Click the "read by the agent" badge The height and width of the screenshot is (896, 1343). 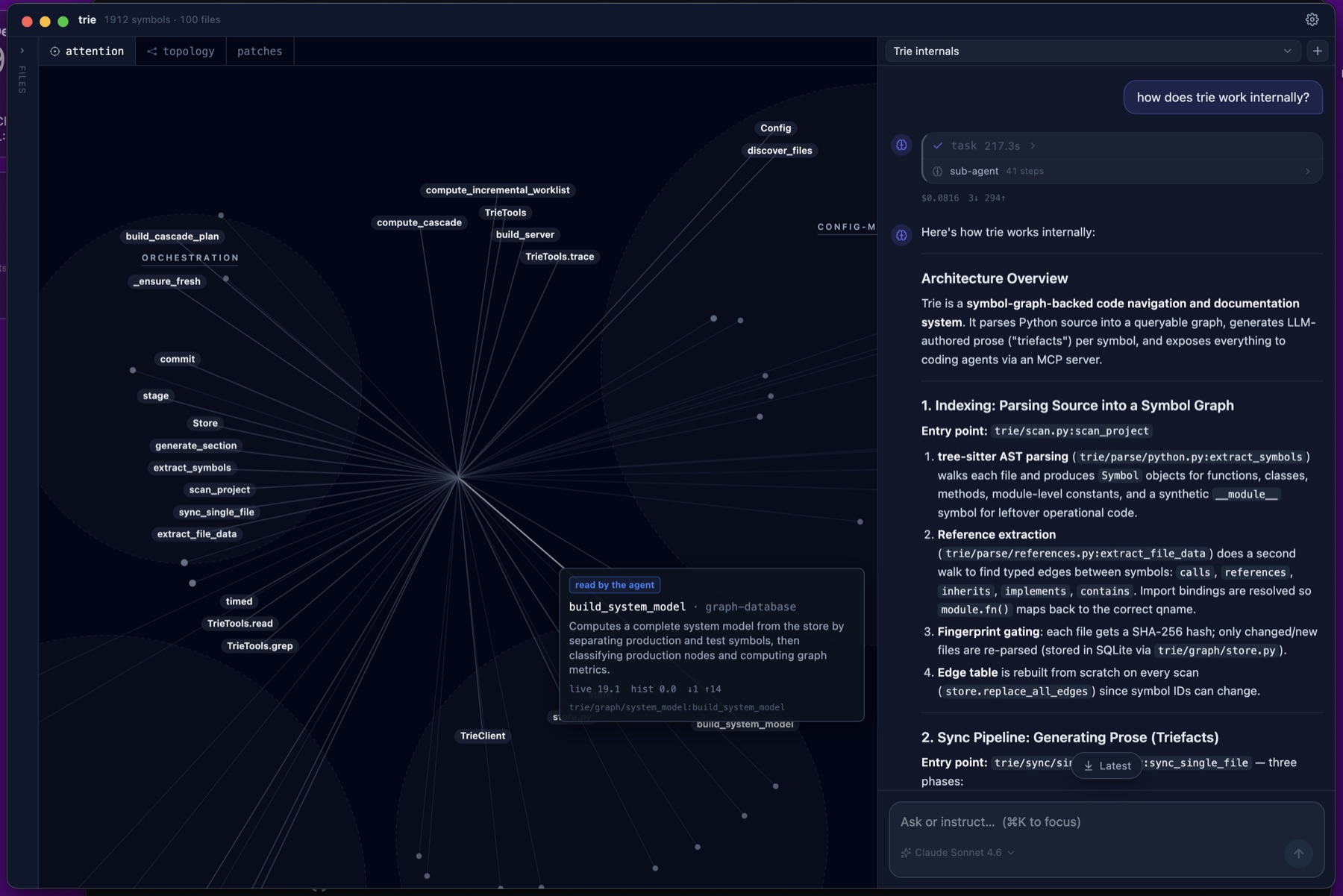tap(614, 585)
